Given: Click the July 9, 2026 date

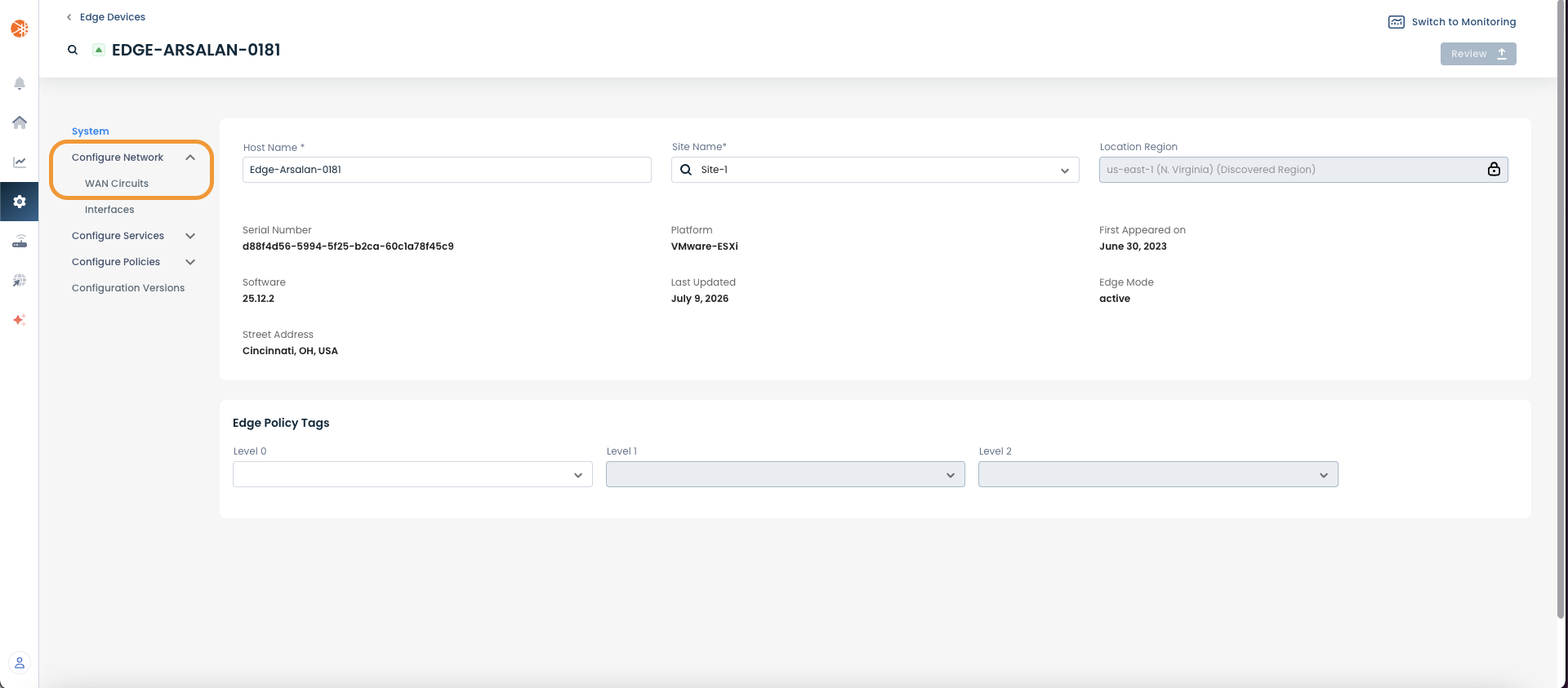Looking at the screenshot, I should (700, 299).
